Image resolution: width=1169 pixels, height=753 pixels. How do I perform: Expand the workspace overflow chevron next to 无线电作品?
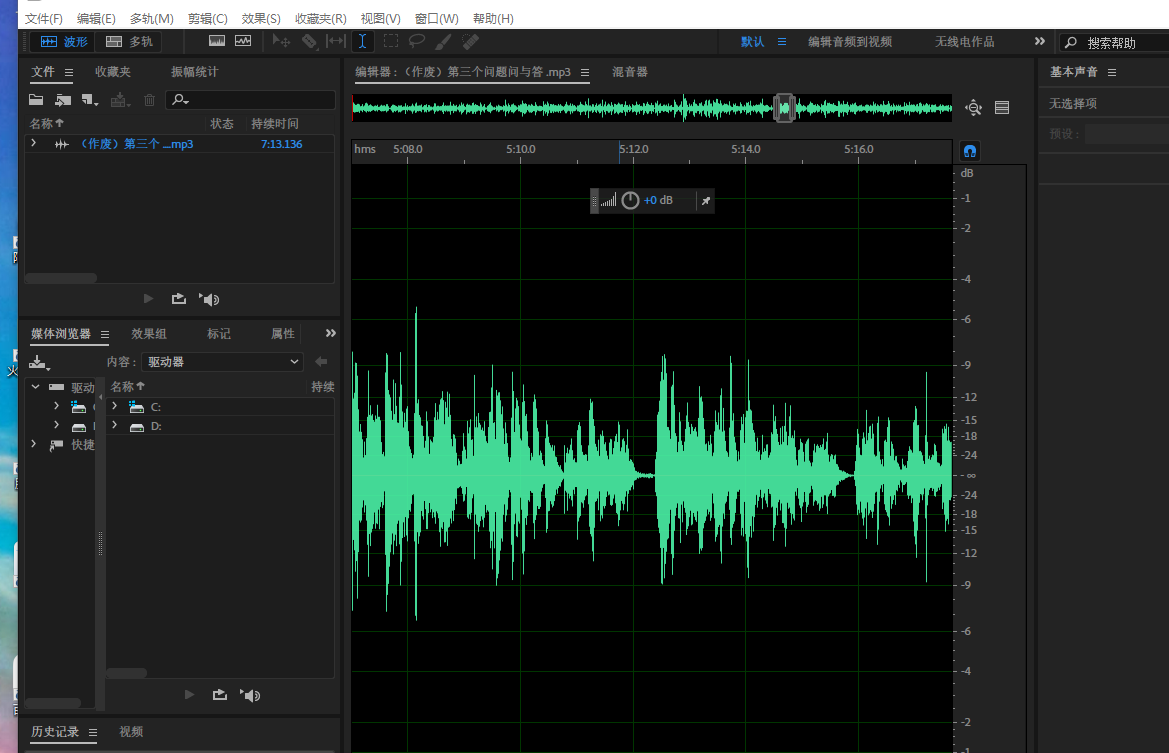pos(1039,41)
